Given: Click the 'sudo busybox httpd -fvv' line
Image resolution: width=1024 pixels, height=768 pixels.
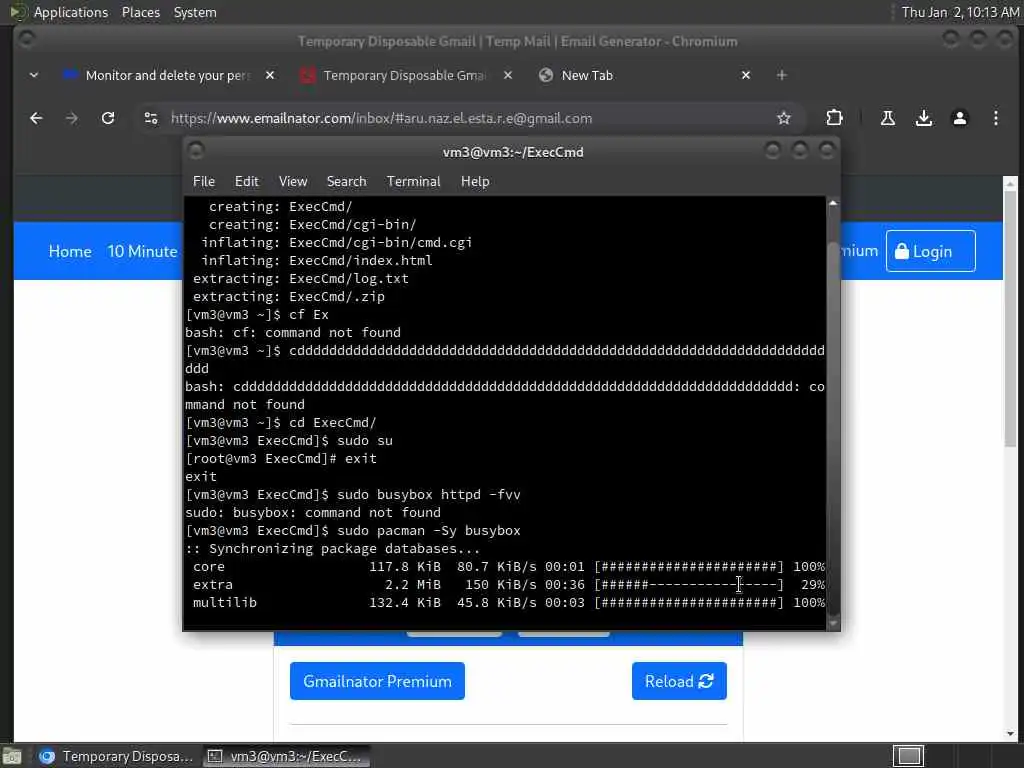Looking at the screenshot, I should (353, 494).
